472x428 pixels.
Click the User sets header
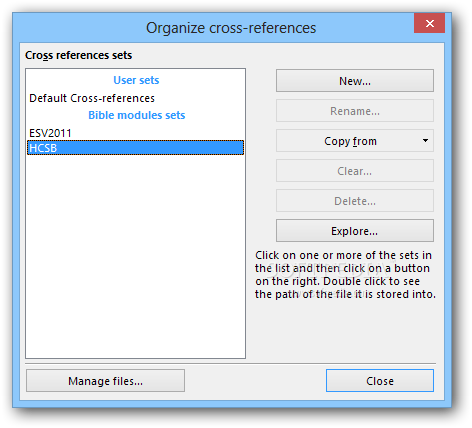[x=136, y=80]
